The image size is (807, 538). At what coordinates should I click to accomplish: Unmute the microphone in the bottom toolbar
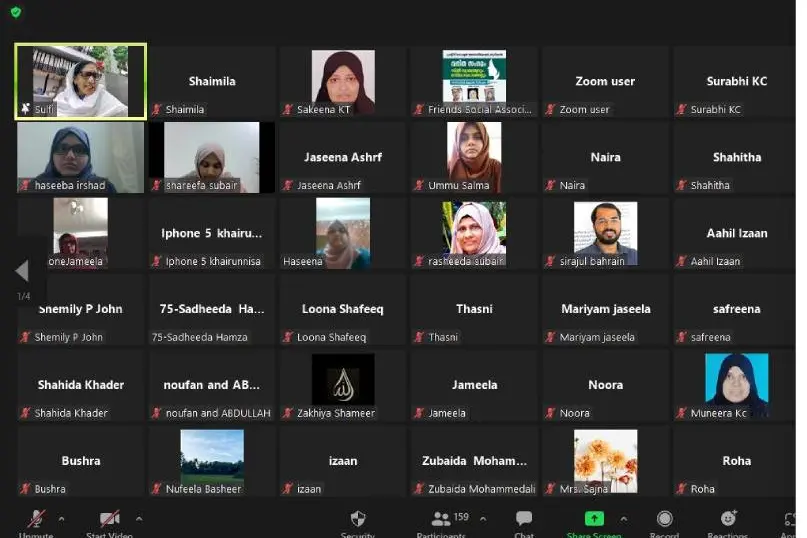click(x=36, y=519)
